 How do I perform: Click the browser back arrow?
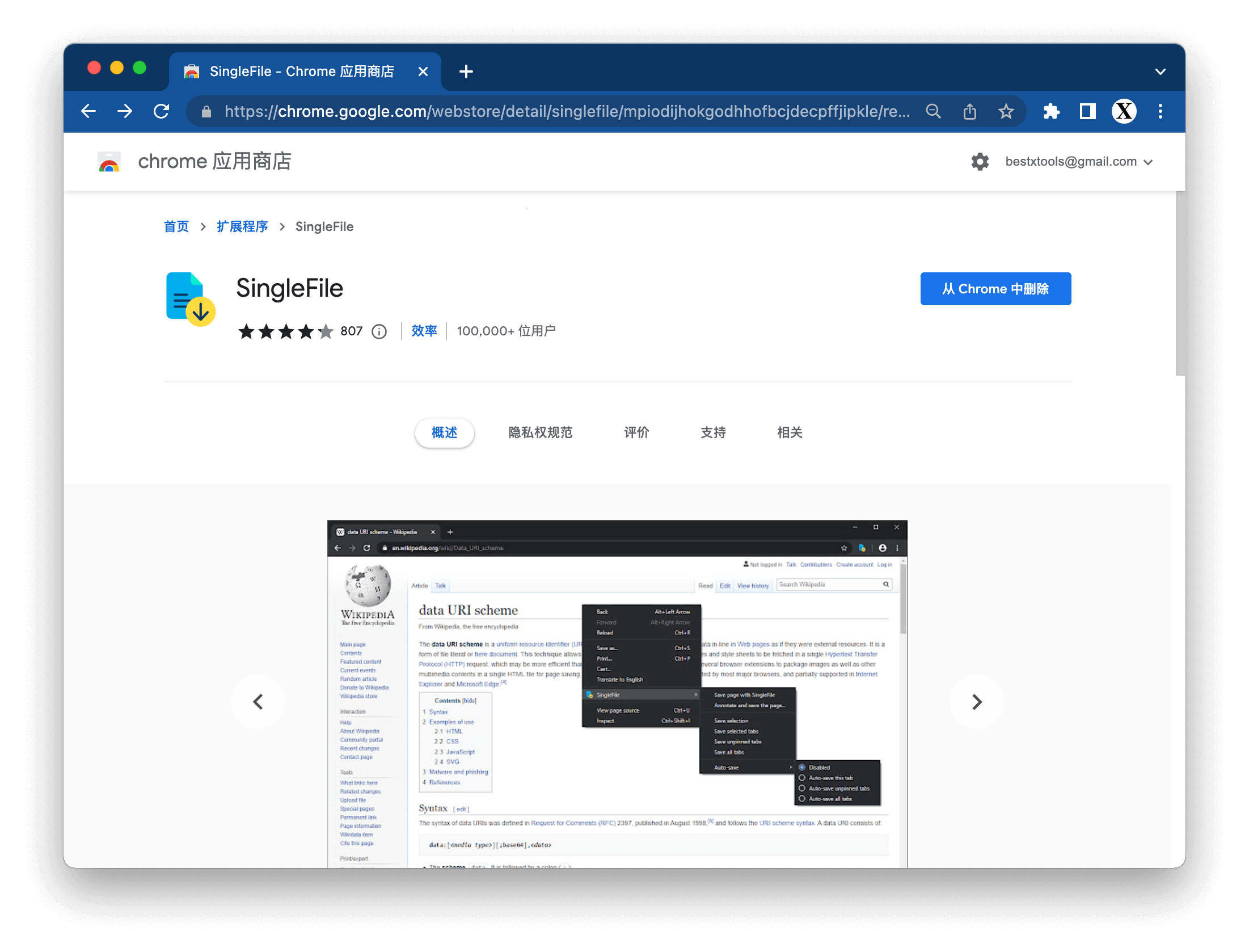(x=88, y=111)
